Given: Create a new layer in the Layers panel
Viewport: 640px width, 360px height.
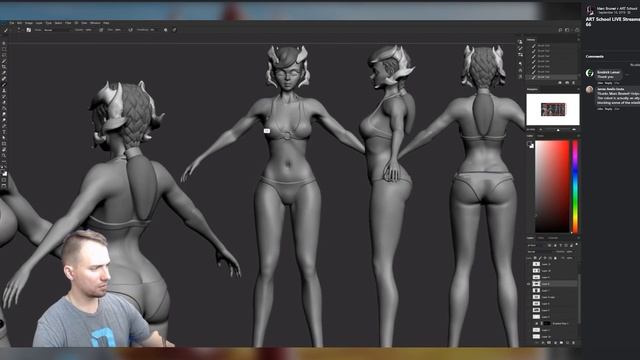Looking at the screenshot, I should [567, 343].
